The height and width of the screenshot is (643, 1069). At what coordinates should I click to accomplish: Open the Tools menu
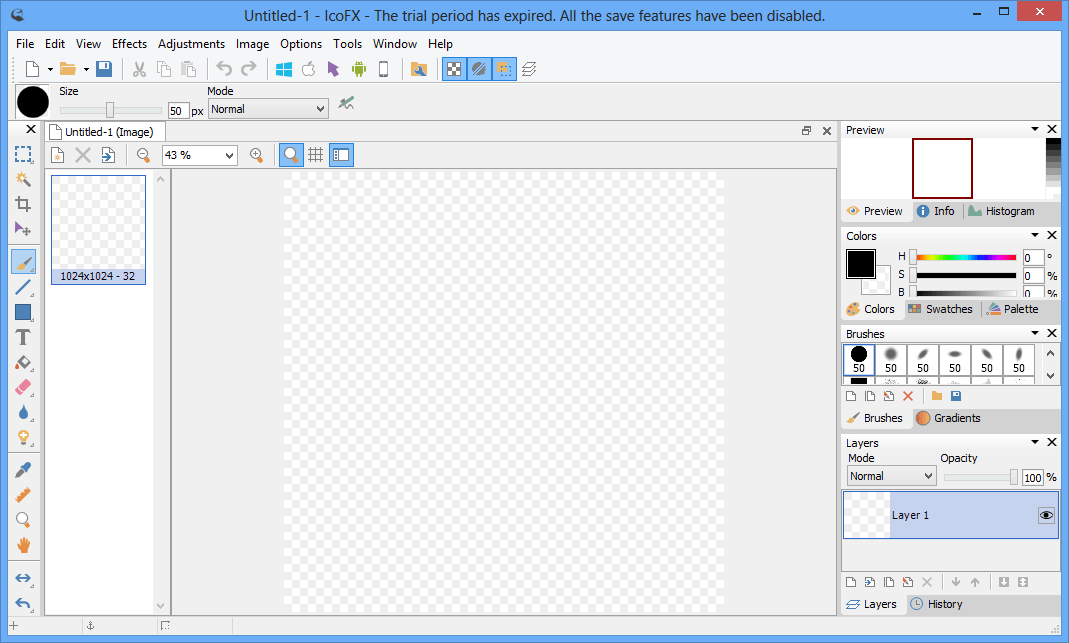click(348, 44)
